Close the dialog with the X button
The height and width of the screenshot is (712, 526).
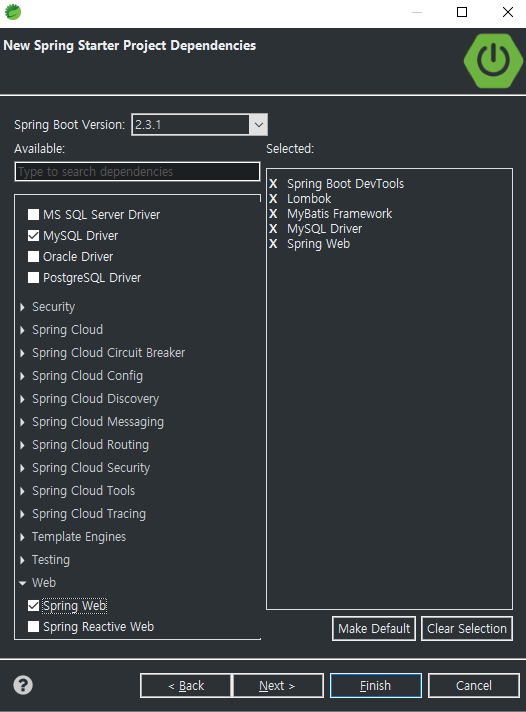pyautogui.click(x=508, y=12)
